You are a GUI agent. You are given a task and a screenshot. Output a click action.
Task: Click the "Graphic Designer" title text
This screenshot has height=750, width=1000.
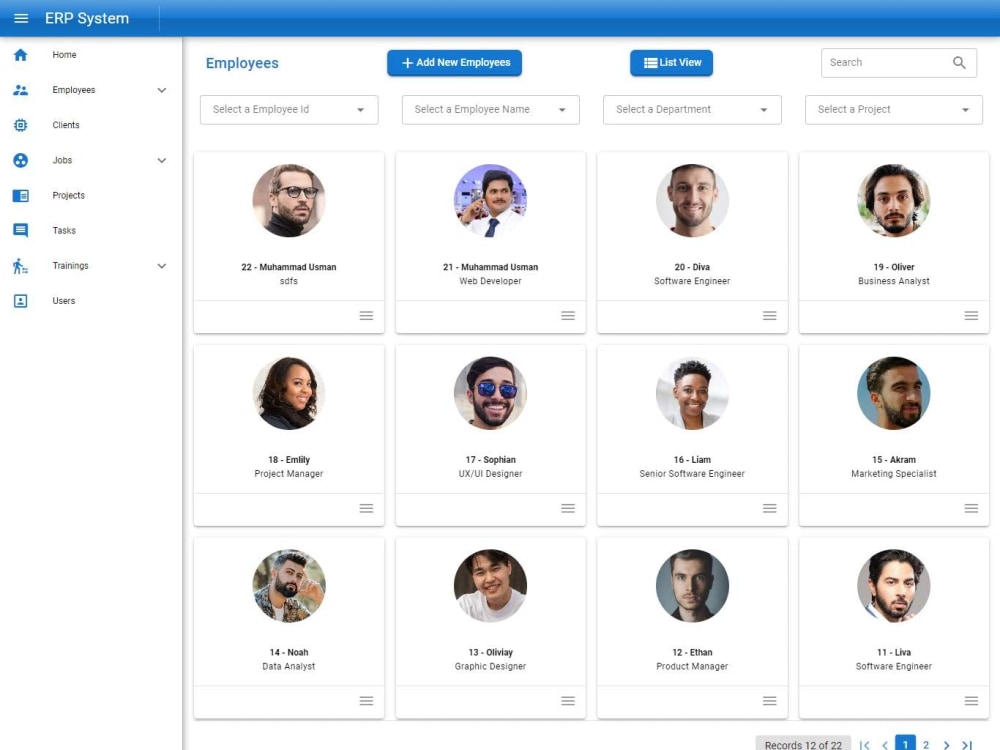(490, 666)
